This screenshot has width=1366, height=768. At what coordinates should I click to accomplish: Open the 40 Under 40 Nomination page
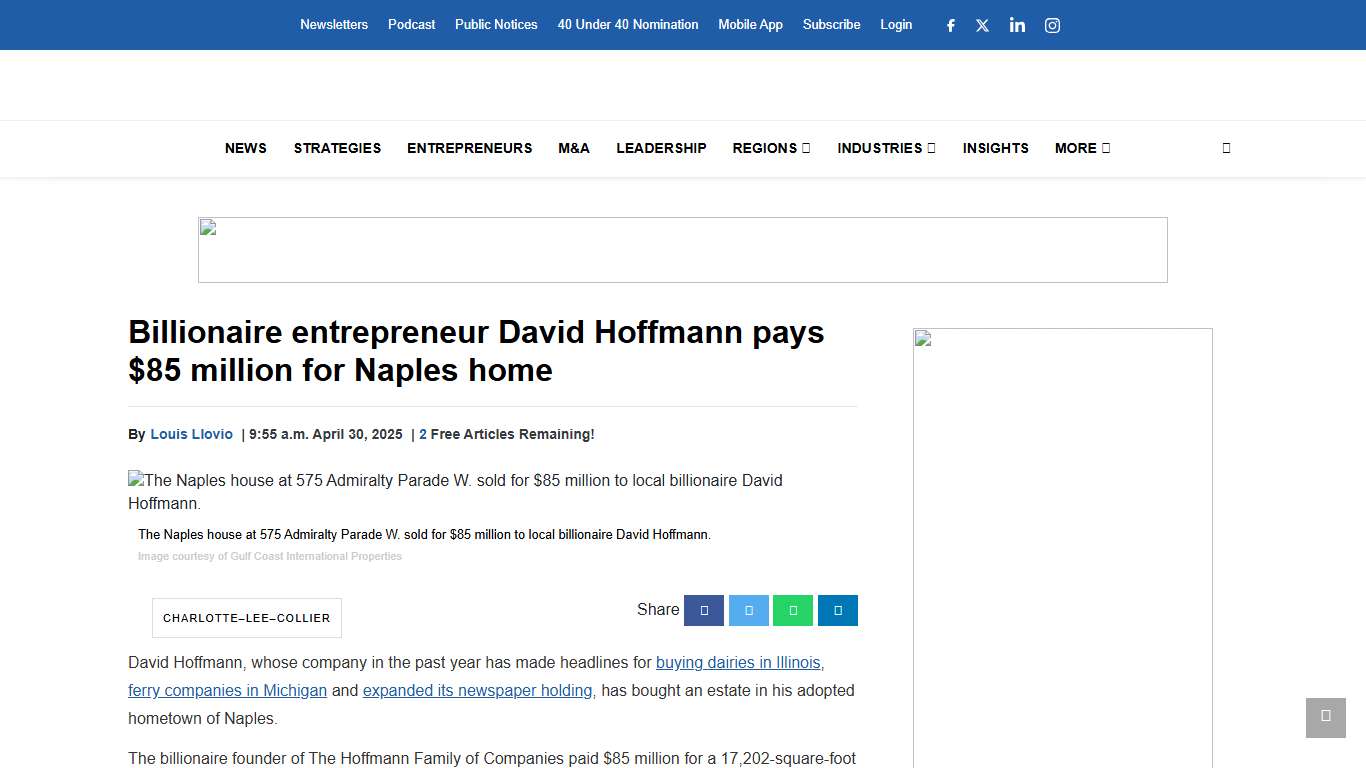coord(627,24)
